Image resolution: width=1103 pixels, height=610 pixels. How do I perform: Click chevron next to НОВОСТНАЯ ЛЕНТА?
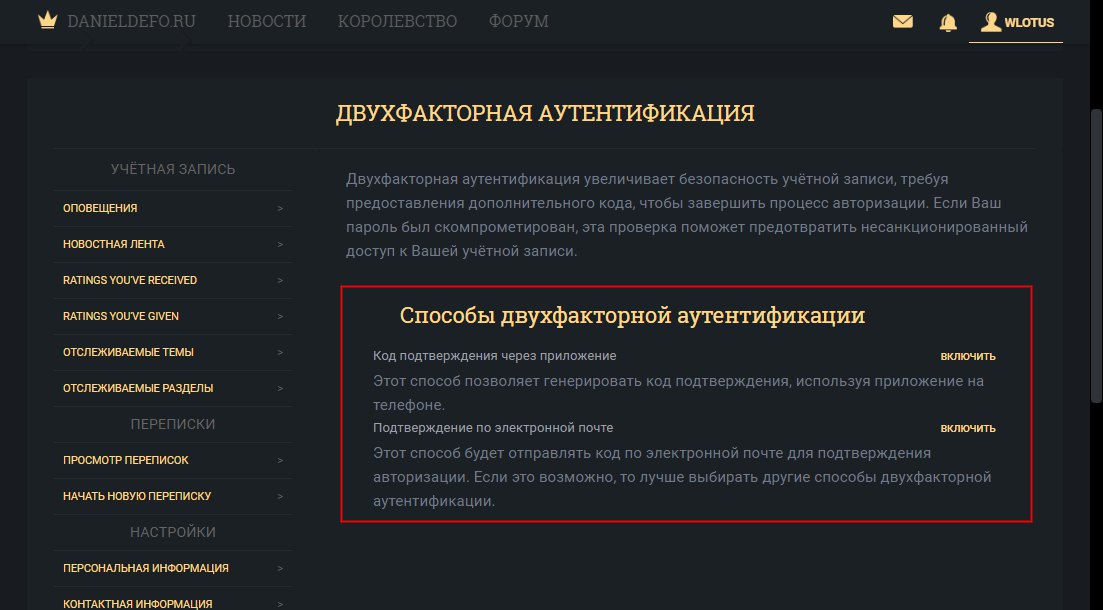click(x=280, y=244)
